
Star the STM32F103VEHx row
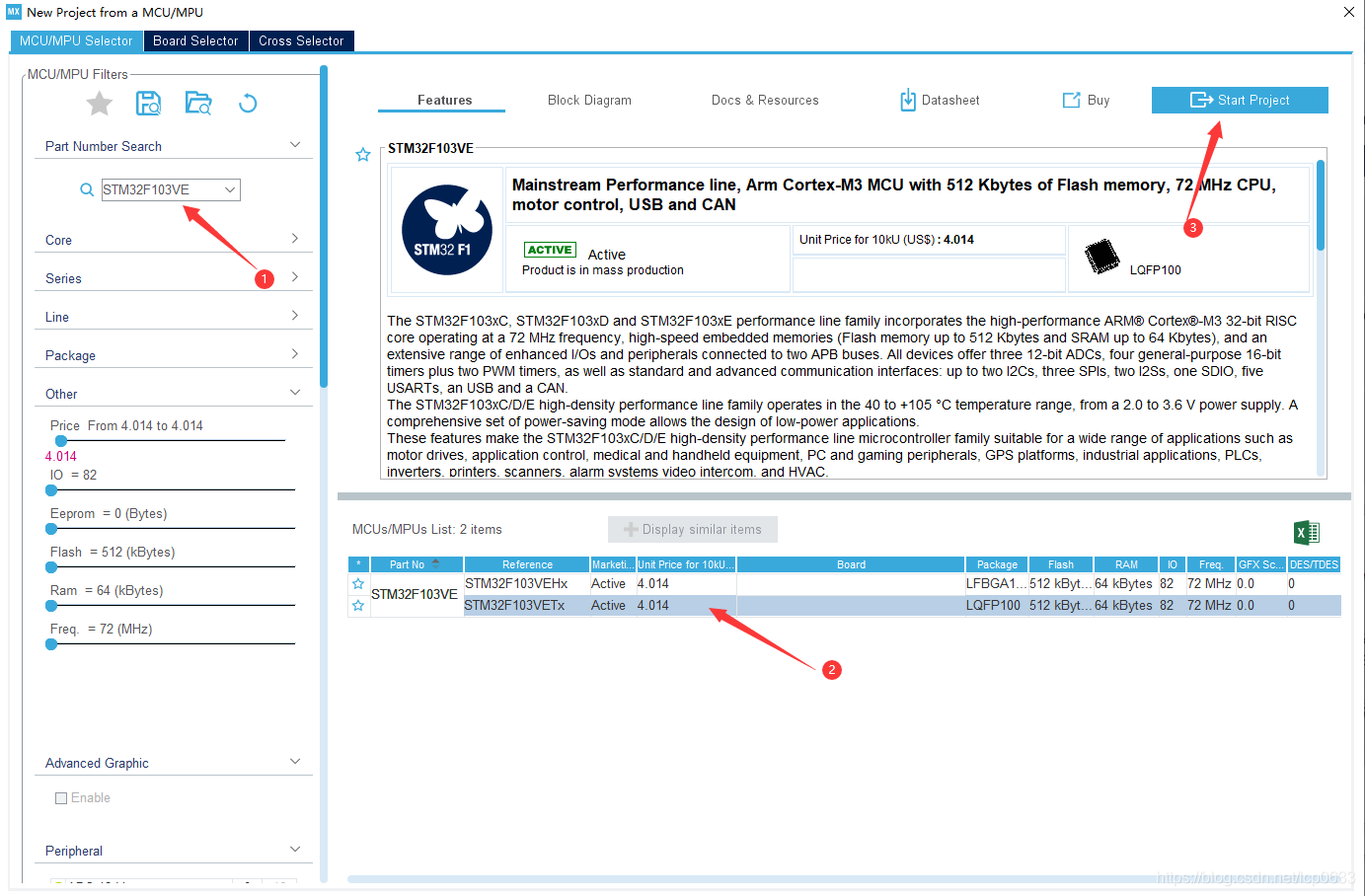[358, 584]
